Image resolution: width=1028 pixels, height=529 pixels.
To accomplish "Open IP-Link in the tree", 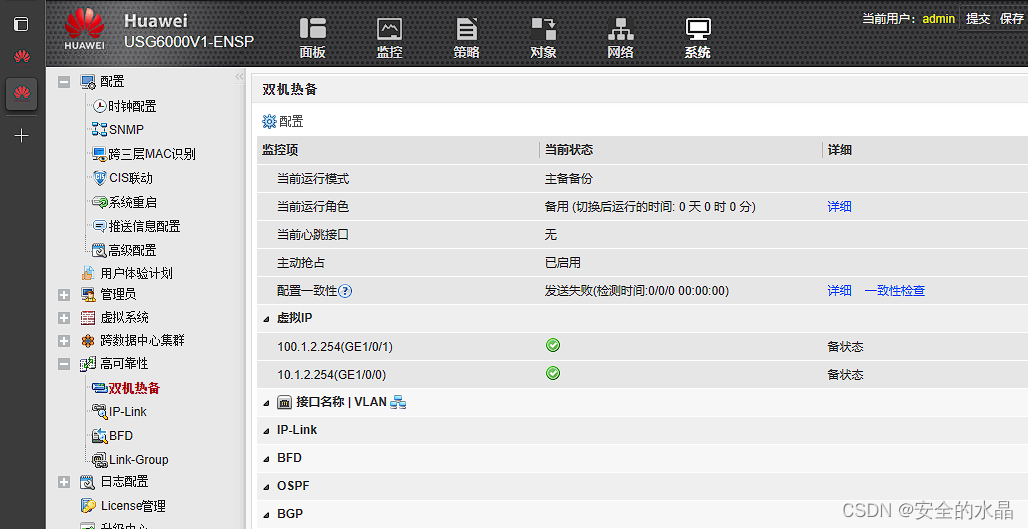I will 127,412.
